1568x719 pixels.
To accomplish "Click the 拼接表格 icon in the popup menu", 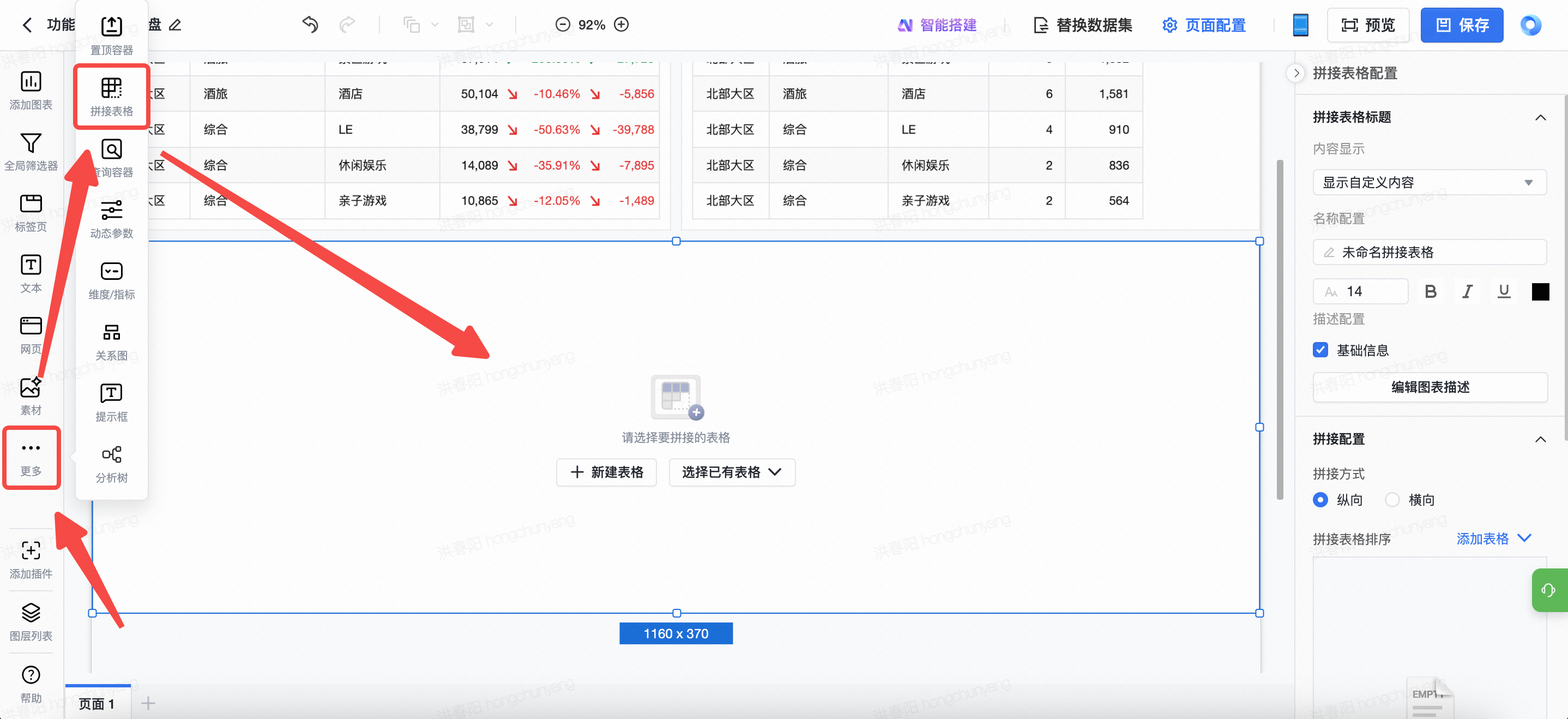I will tap(111, 89).
